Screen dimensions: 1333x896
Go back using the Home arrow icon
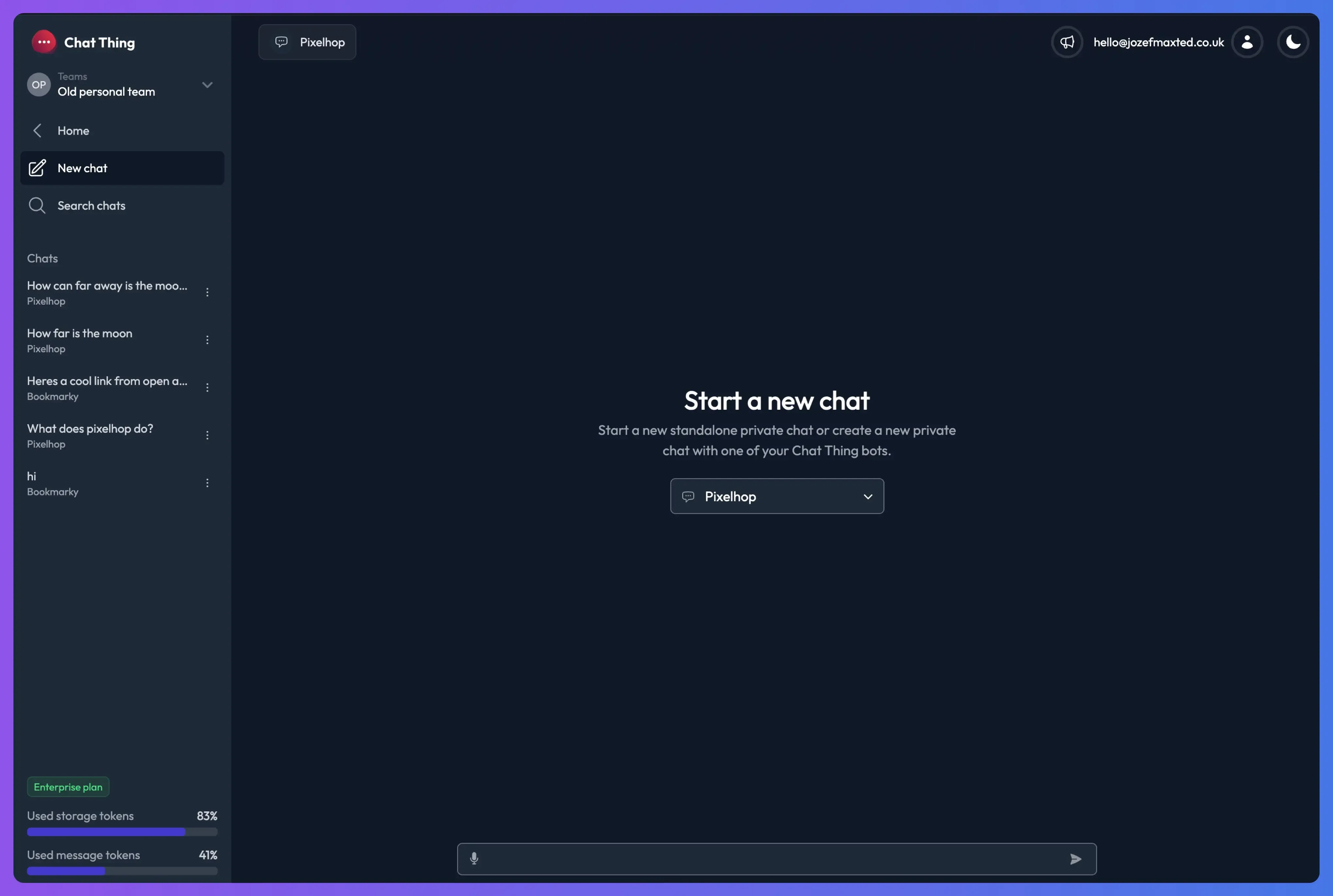(37, 130)
